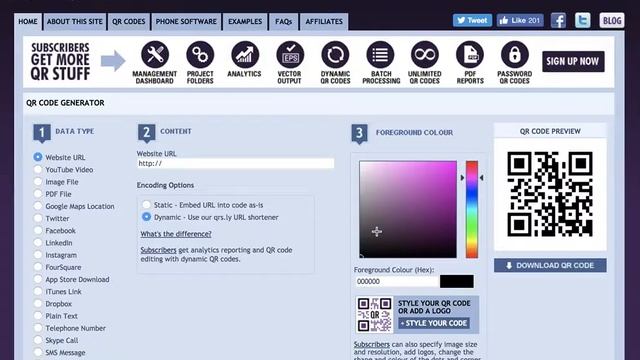The height and width of the screenshot is (360, 640).
Task: Choose the SMS Message data type
Action: click(38, 352)
